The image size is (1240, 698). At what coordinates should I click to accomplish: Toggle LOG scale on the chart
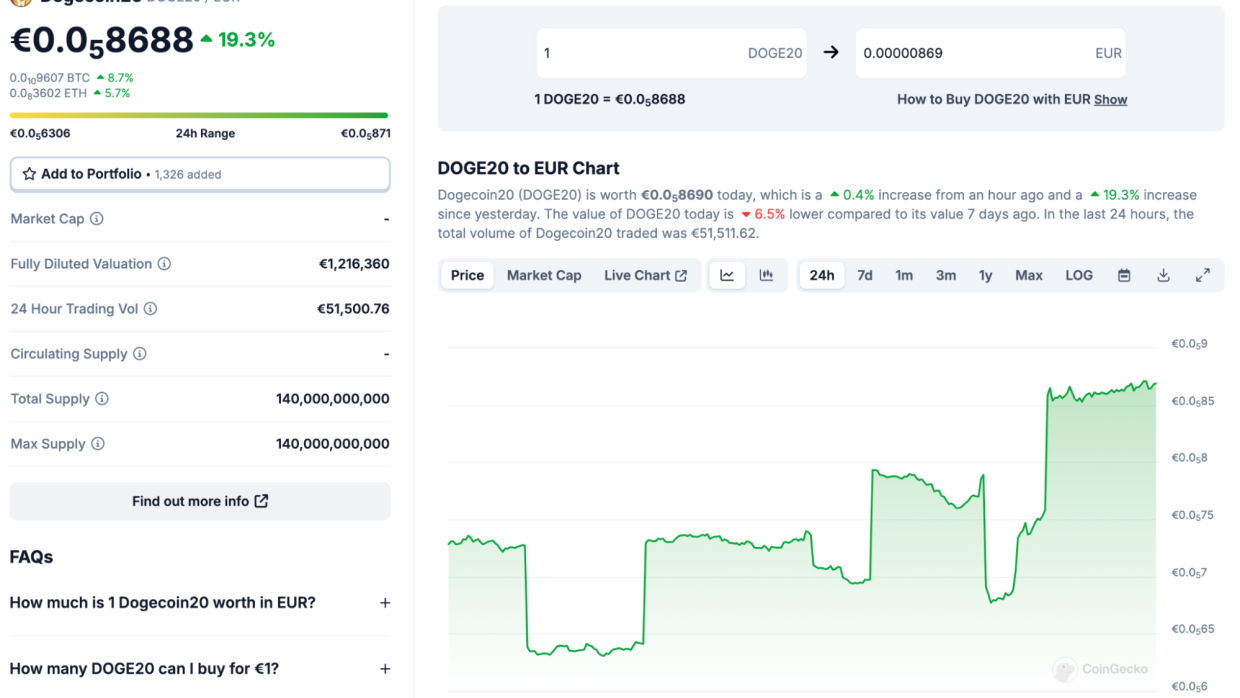pos(1079,275)
